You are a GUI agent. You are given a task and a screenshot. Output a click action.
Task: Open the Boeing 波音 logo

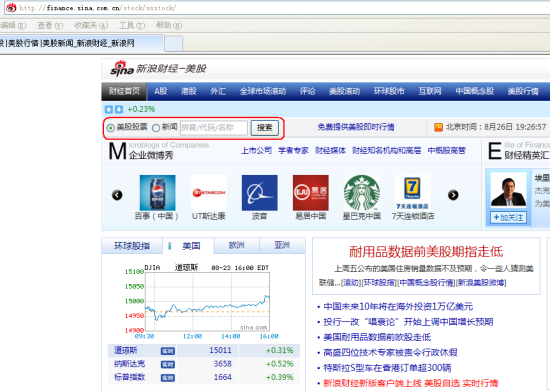(260, 193)
